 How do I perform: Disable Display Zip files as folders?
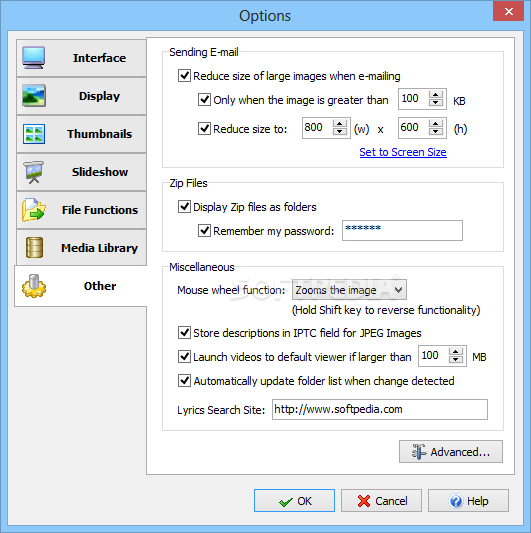184,206
